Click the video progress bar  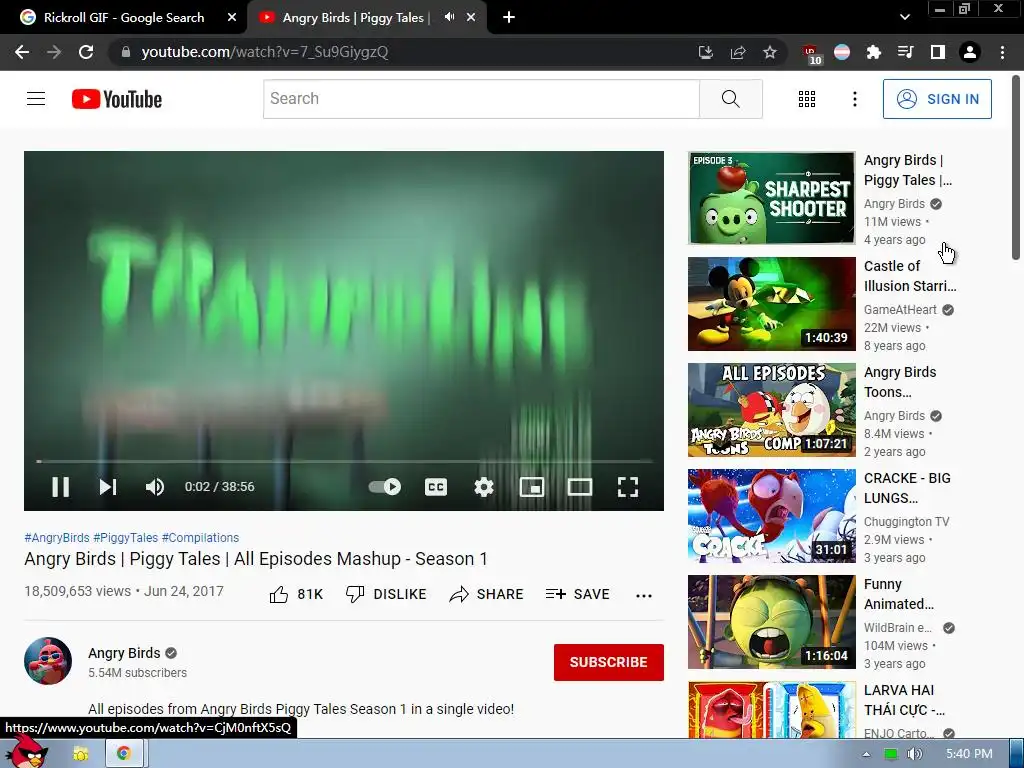coord(344,461)
